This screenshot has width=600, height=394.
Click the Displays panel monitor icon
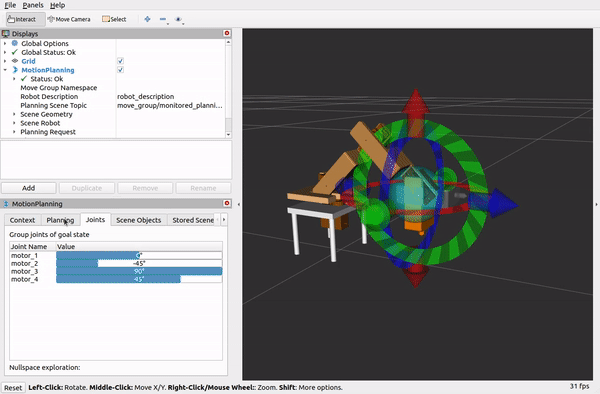pos(6,34)
